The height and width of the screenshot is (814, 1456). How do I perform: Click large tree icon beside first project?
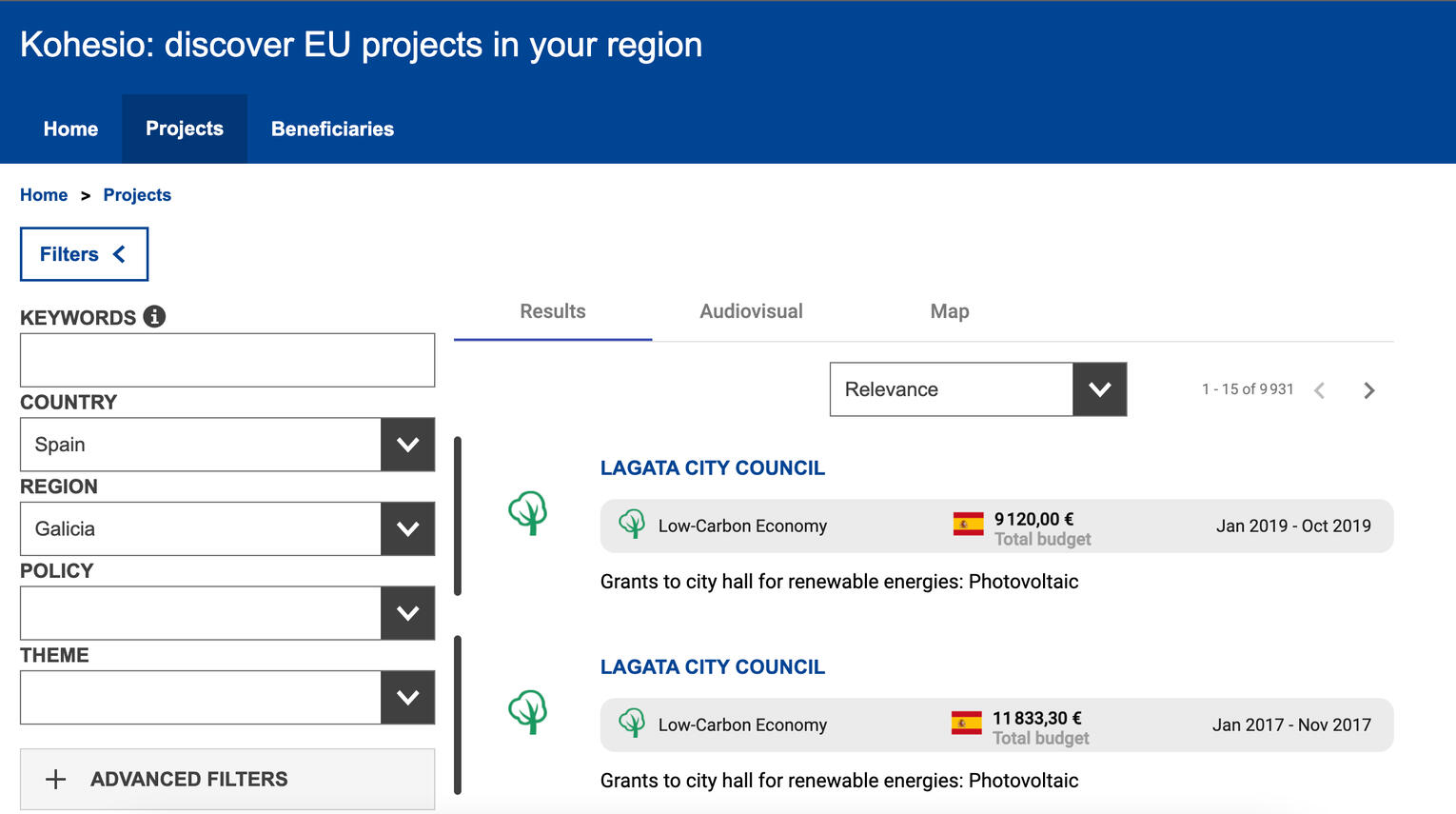pos(528,513)
